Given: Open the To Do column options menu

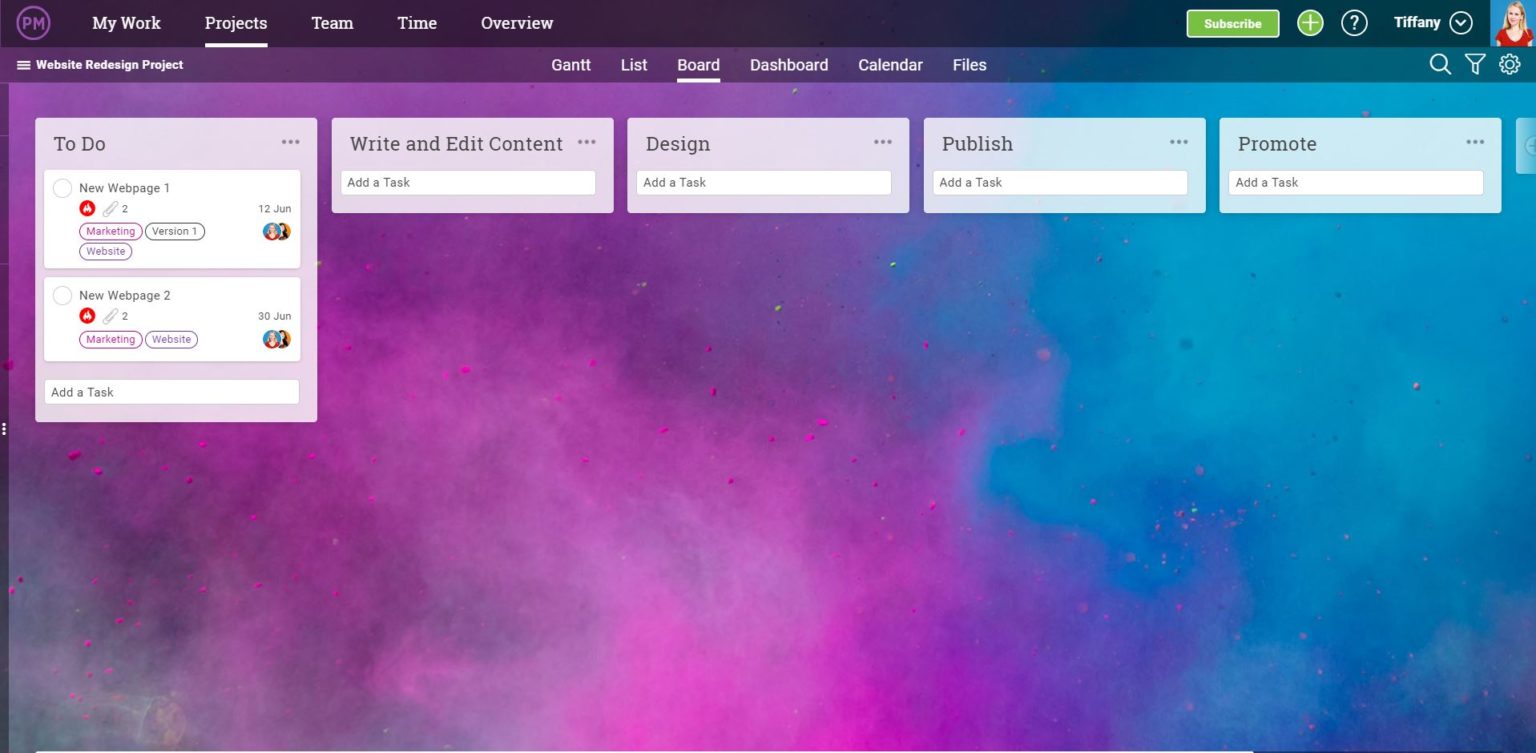Looking at the screenshot, I should click(x=291, y=142).
